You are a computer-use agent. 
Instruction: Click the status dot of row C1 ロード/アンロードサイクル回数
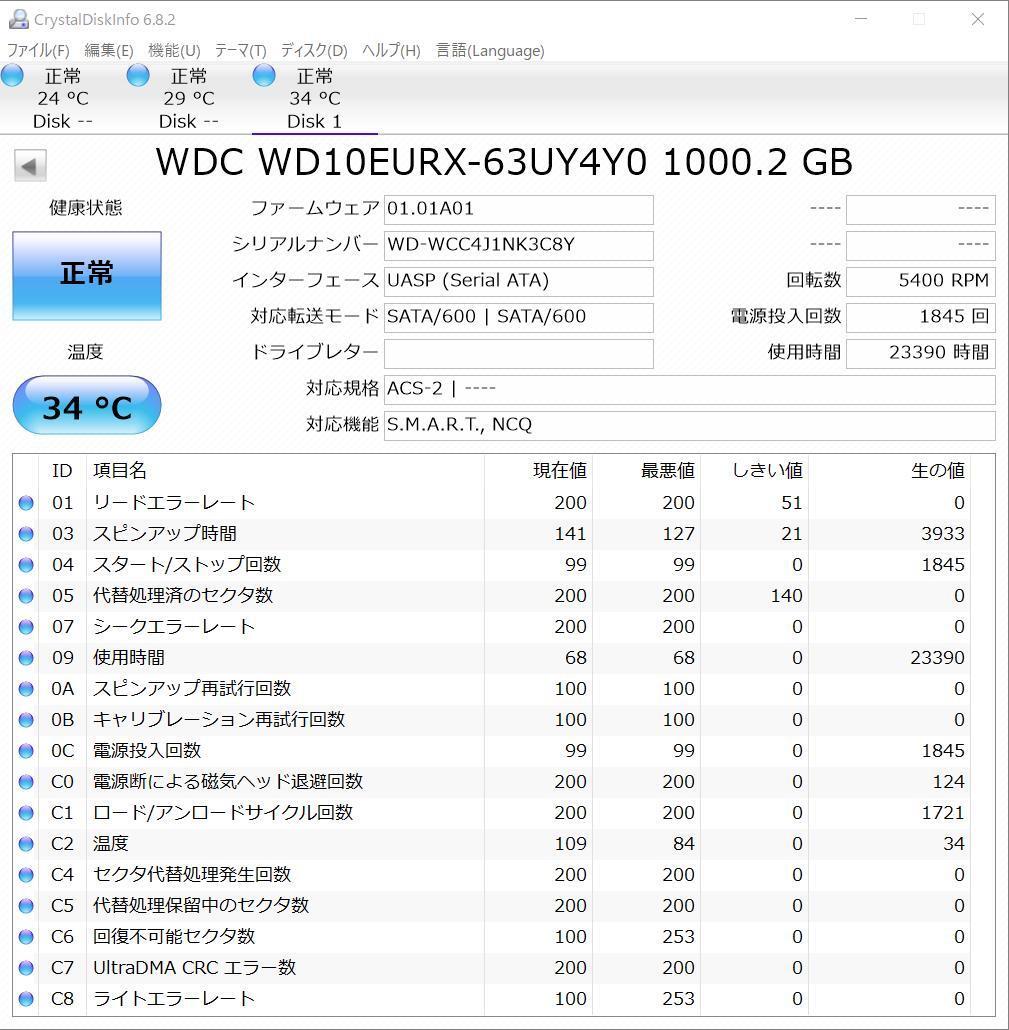(x=26, y=813)
